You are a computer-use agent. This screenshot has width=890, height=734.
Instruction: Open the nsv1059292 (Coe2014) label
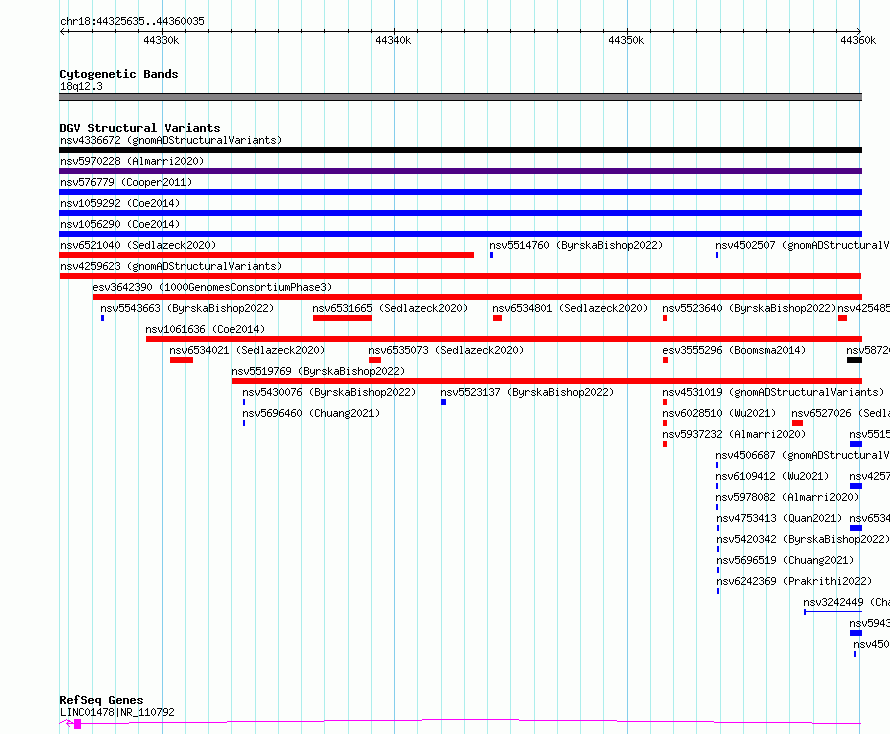coord(120,203)
